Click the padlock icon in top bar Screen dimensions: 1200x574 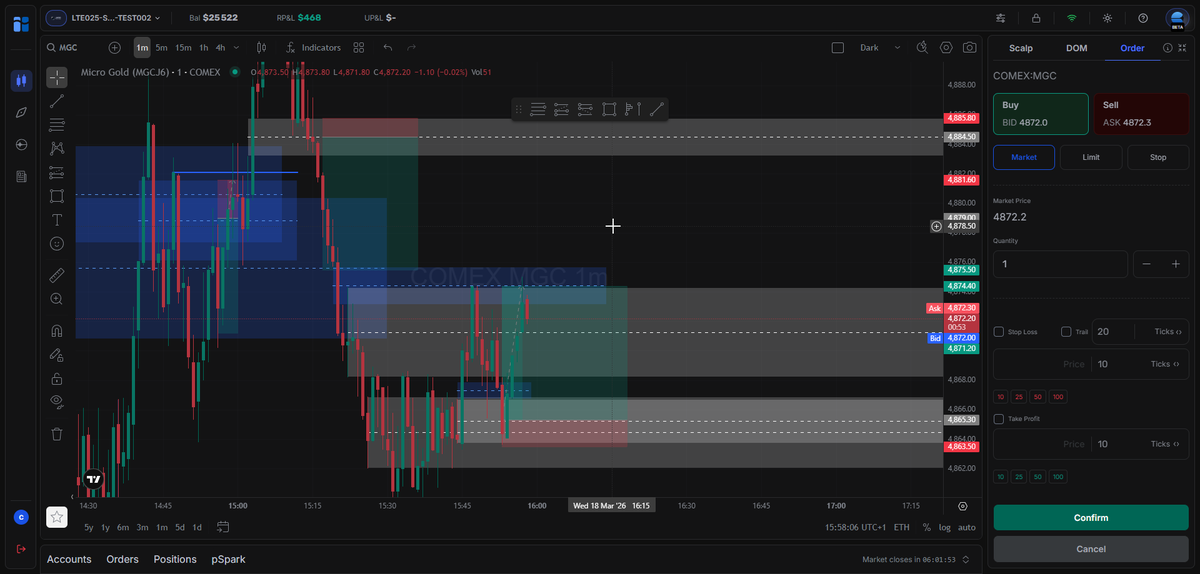pos(1036,18)
